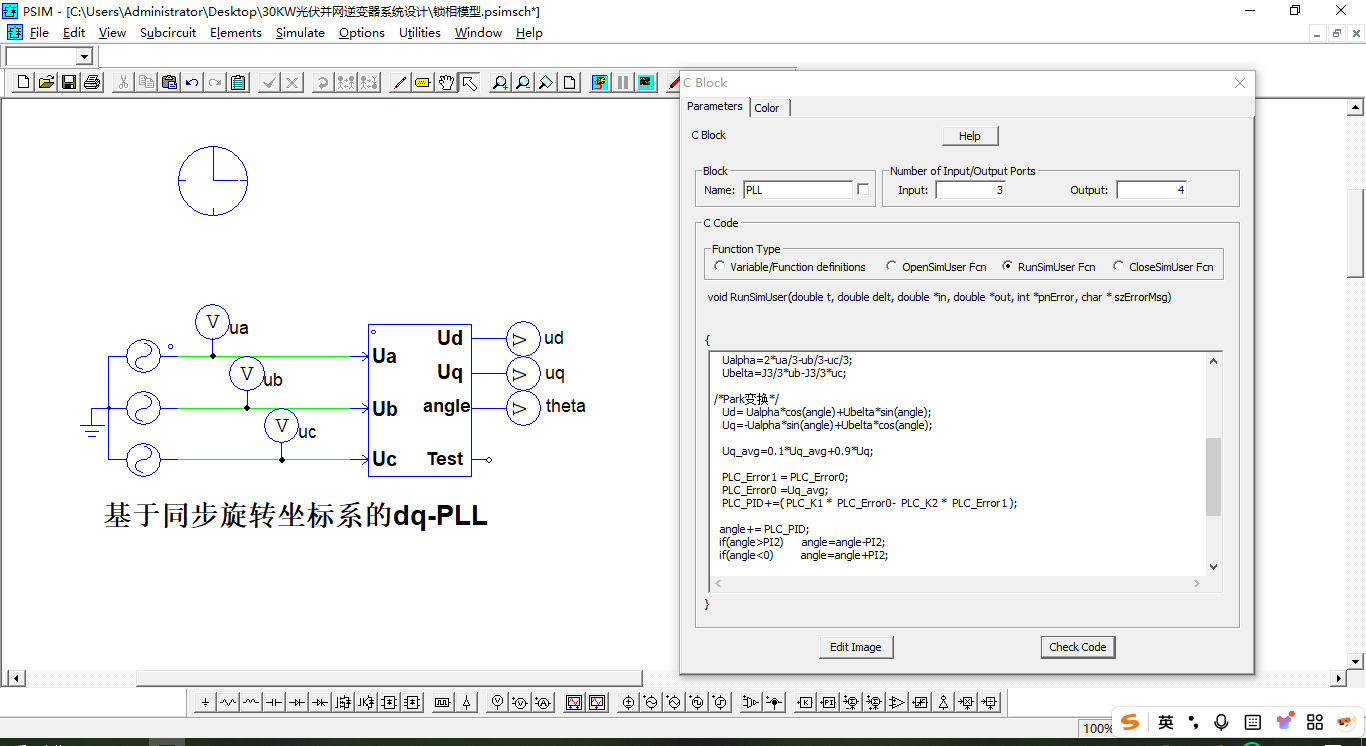The height and width of the screenshot is (746, 1366).
Task: Click the Save file icon in toolbar
Action: click(x=69, y=83)
